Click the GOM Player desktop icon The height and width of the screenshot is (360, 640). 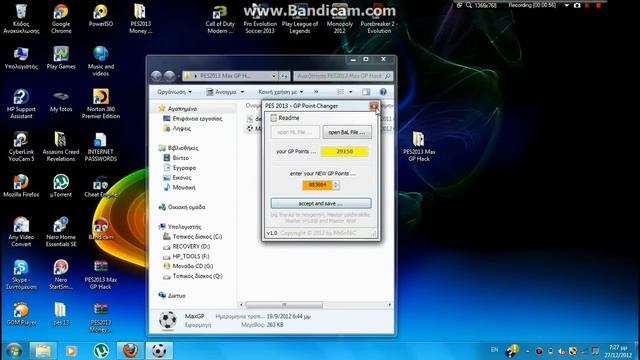click(x=21, y=314)
